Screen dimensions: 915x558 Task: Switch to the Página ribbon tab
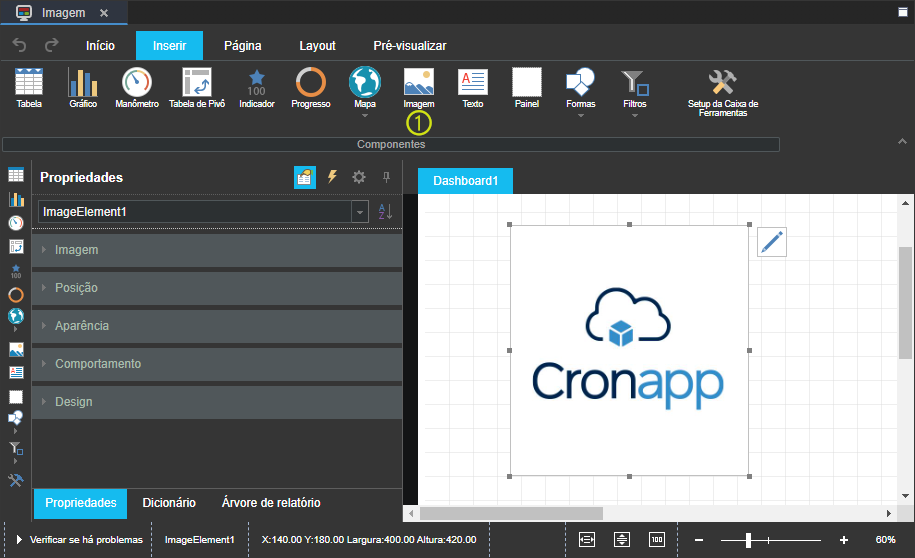243,46
